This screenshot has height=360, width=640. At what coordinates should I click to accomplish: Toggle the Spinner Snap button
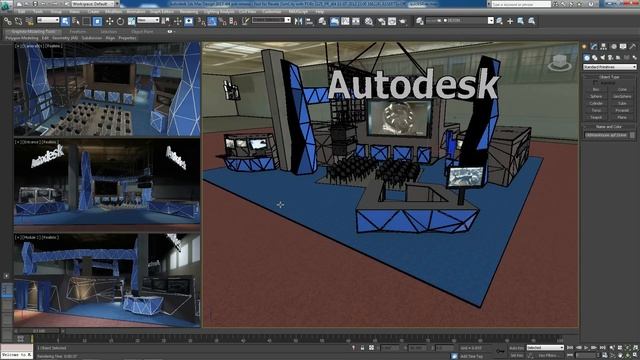tap(233, 21)
